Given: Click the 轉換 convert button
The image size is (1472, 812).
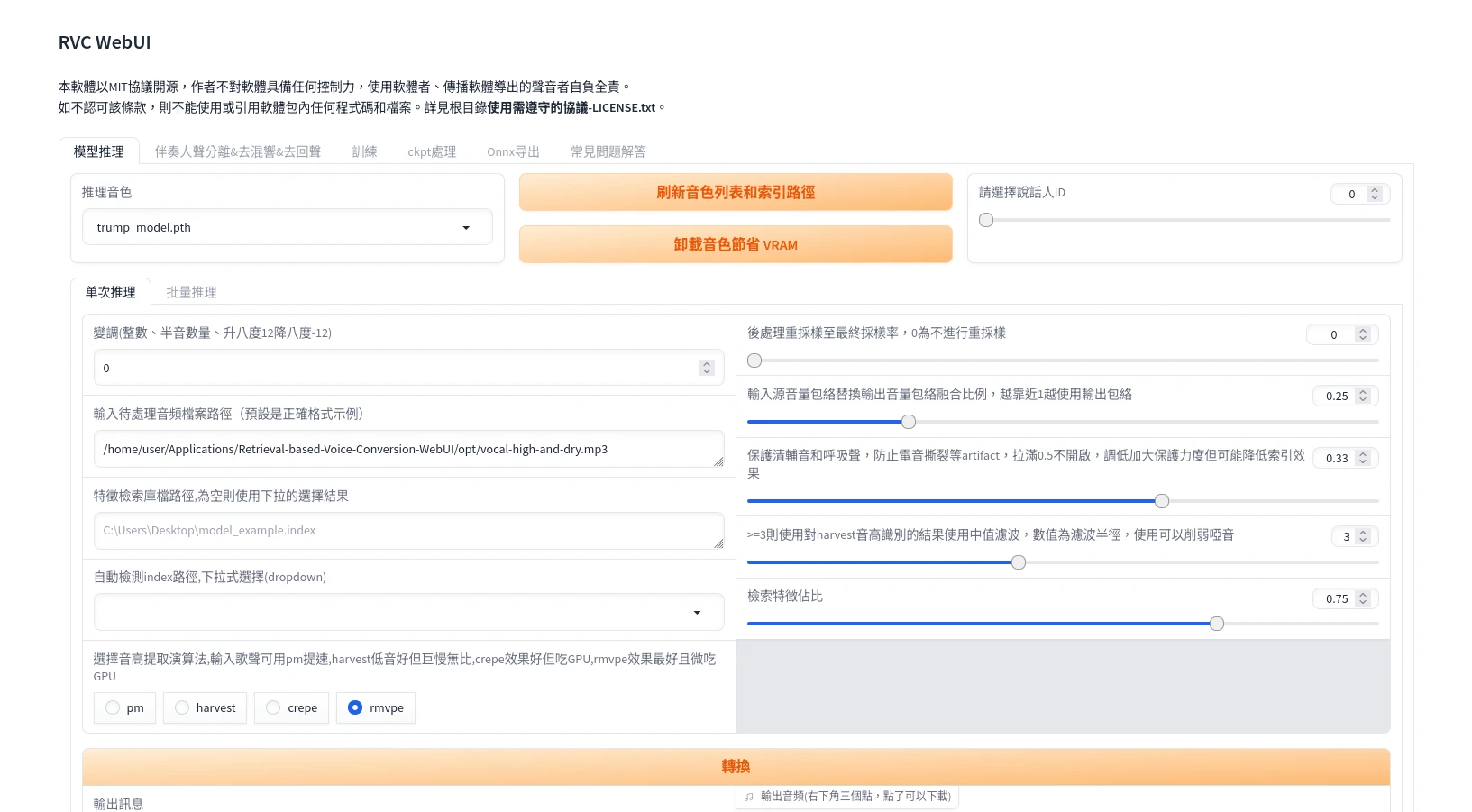Looking at the screenshot, I should (735, 766).
